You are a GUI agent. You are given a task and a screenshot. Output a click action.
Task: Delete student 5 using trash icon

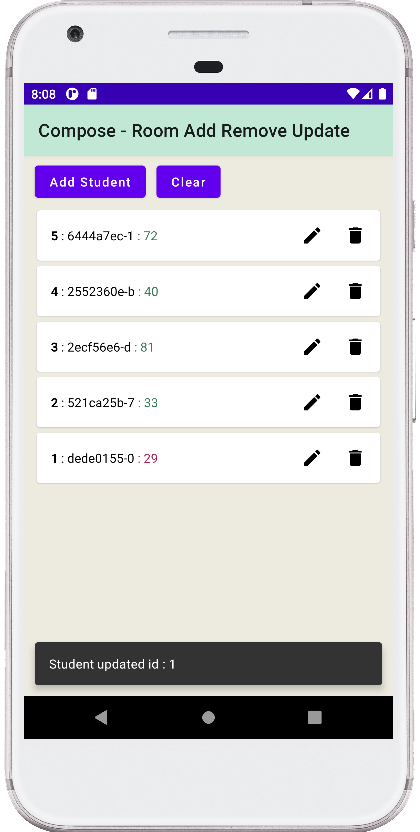[355, 236]
